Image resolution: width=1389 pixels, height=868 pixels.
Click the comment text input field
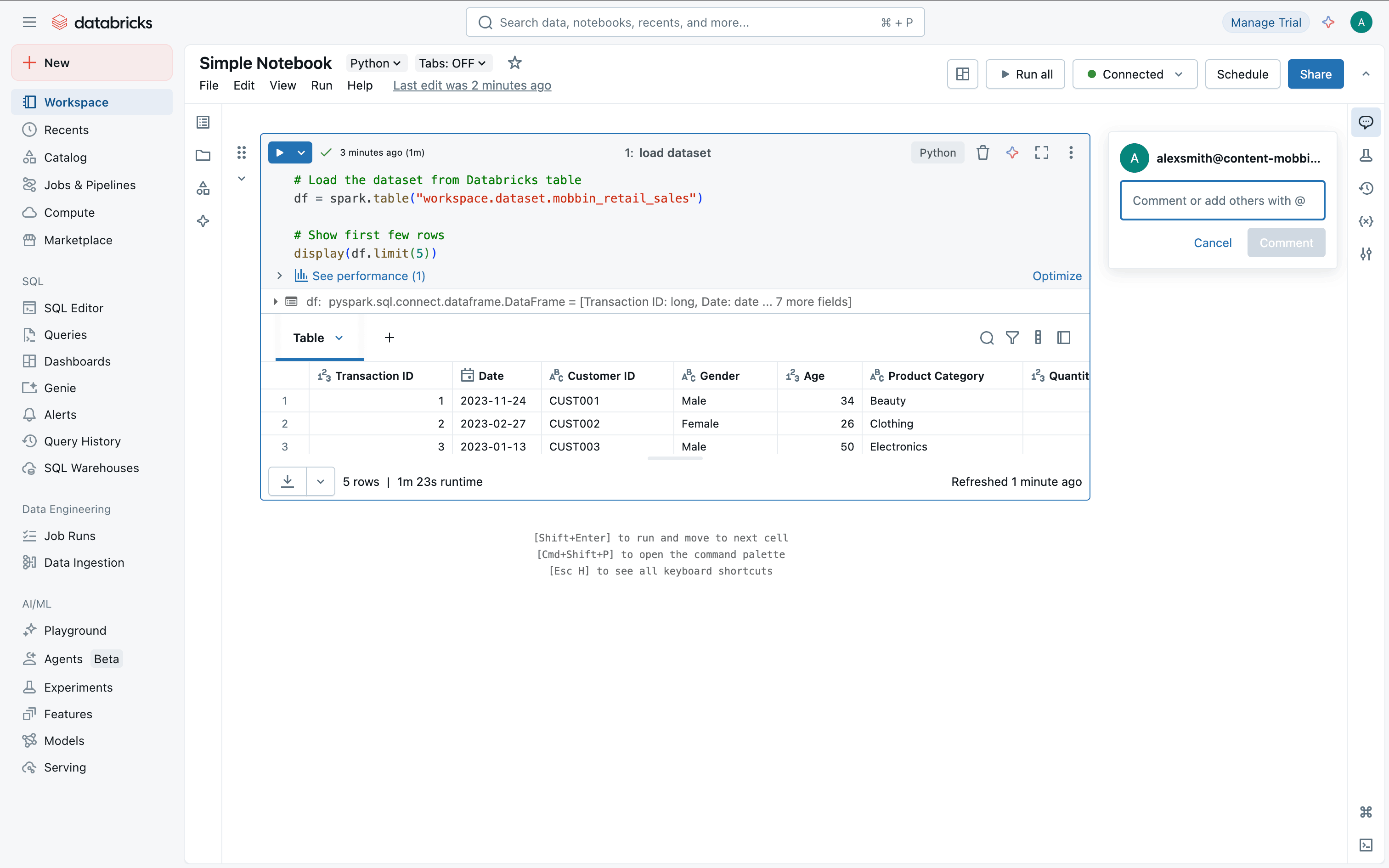tap(1222, 200)
